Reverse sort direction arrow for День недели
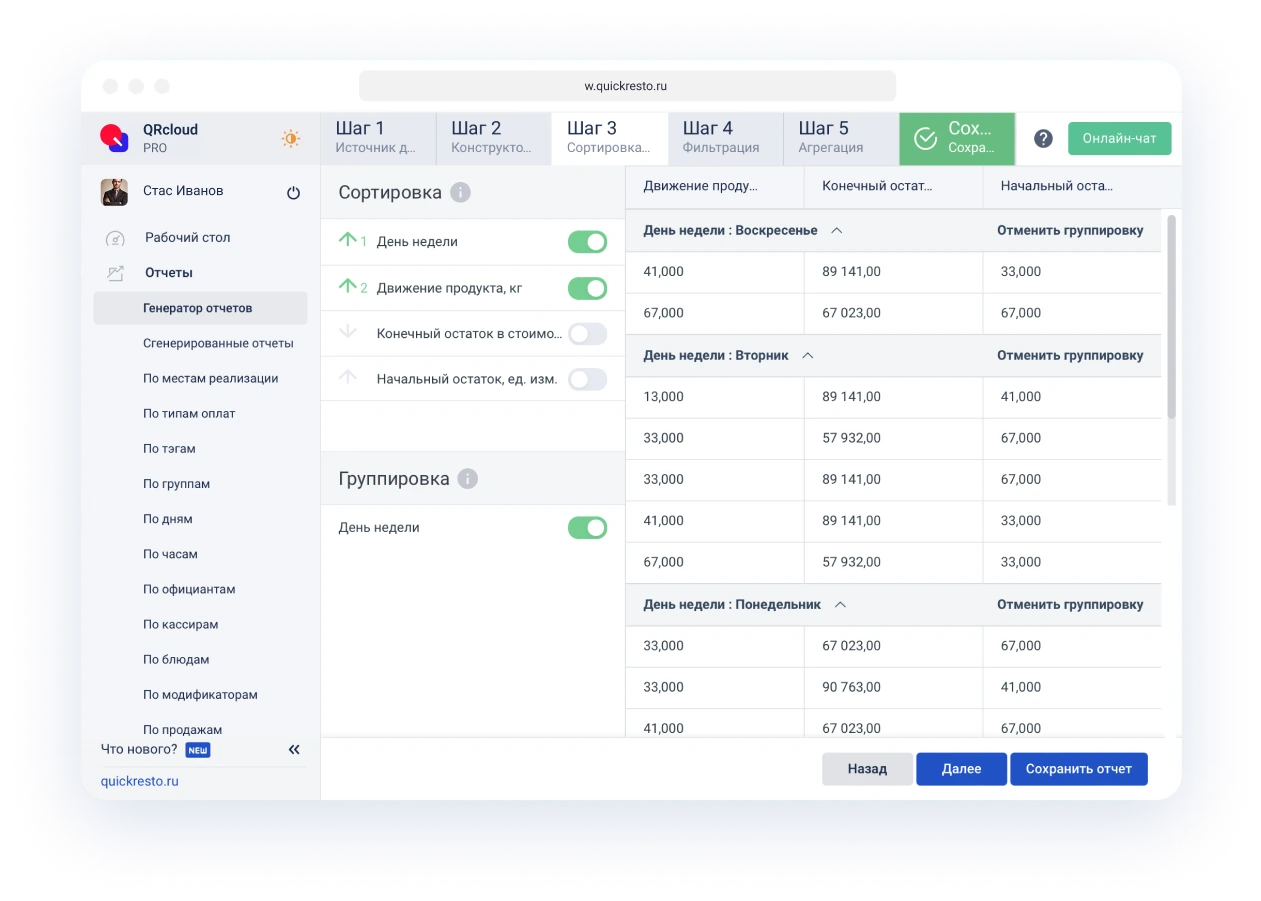The height and width of the screenshot is (901, 1261). click(346, 241)
